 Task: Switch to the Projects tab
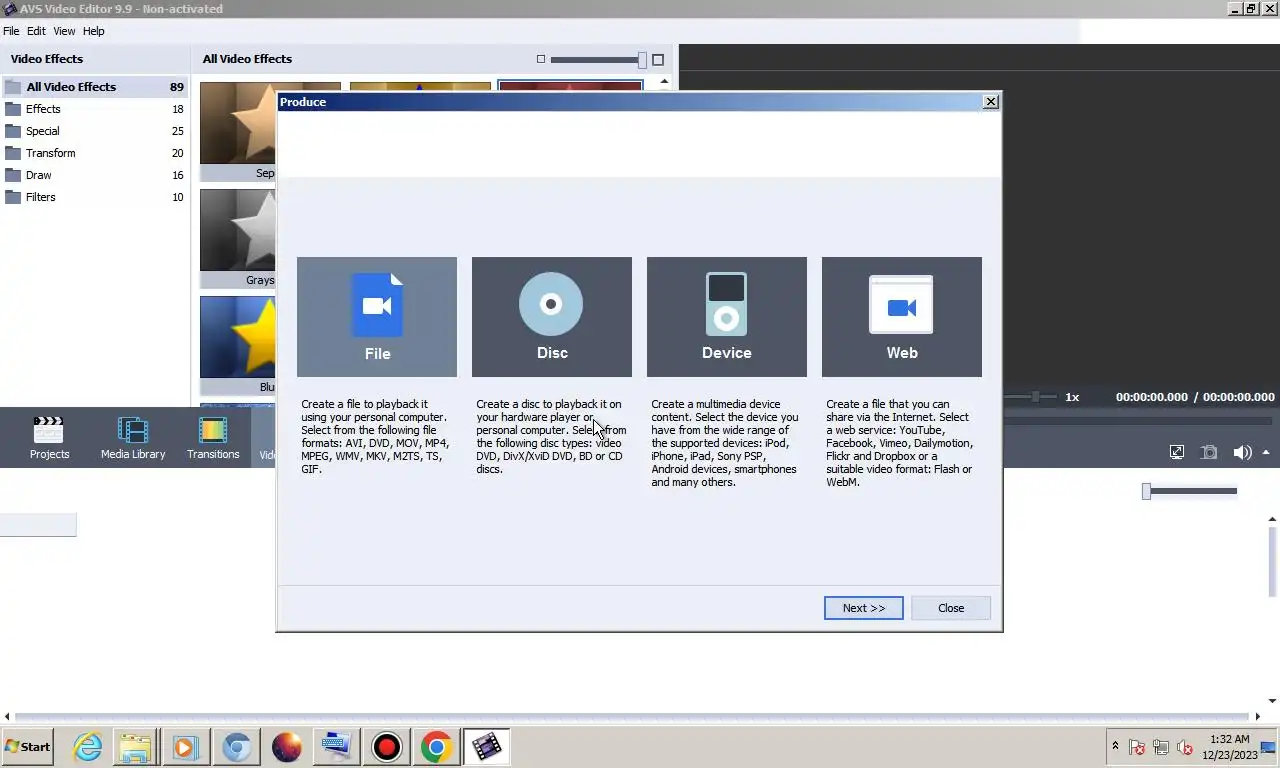[x=49, y=438]
